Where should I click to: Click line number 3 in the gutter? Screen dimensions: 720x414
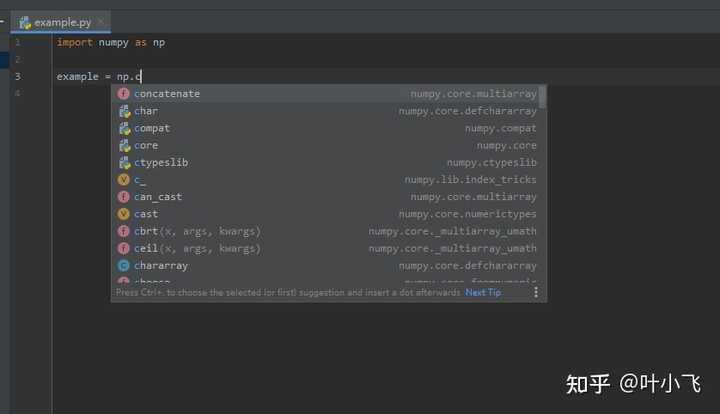coord(17,76)
